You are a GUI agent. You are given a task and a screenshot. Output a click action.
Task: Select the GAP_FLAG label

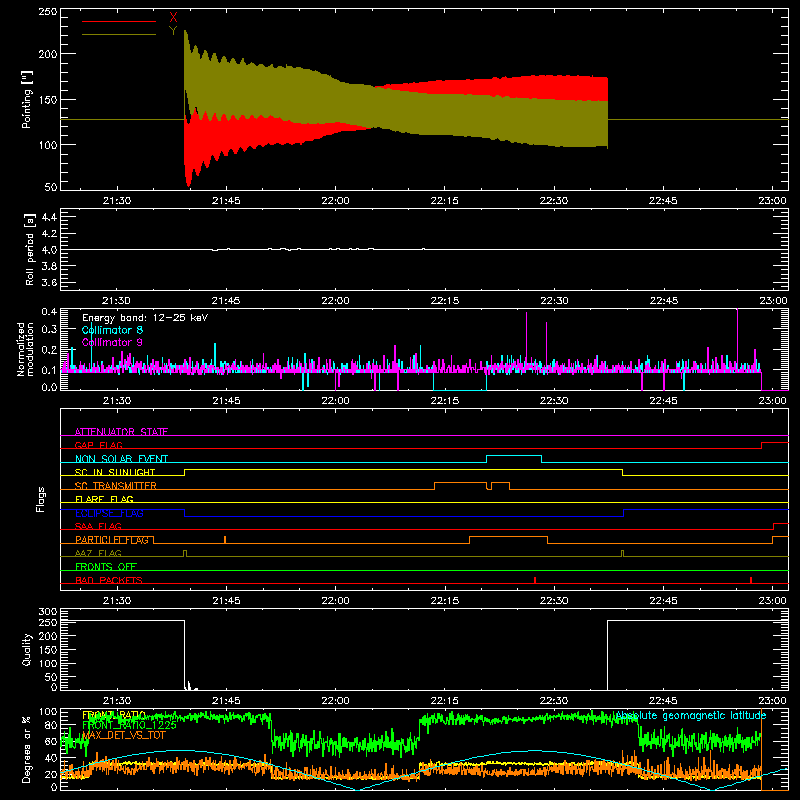98,445
